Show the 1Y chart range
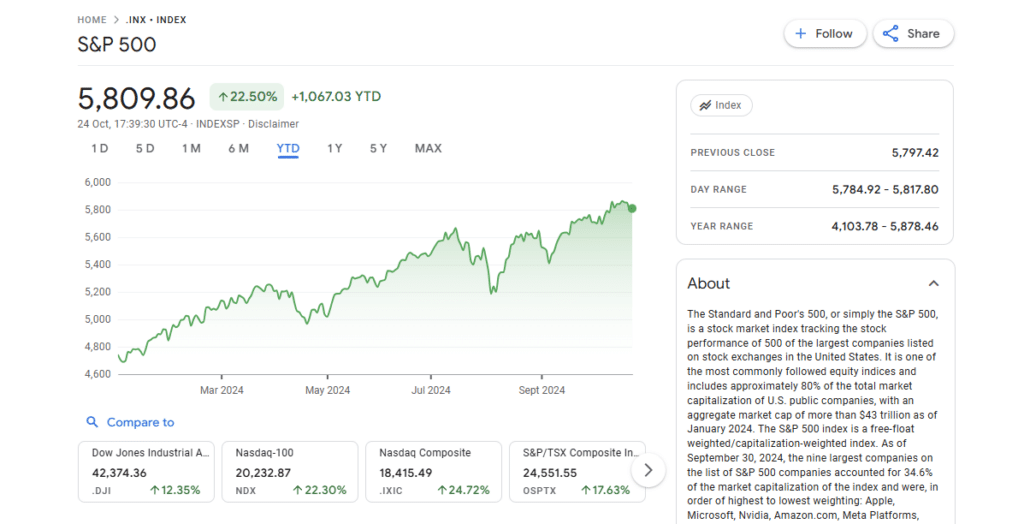 334,148
